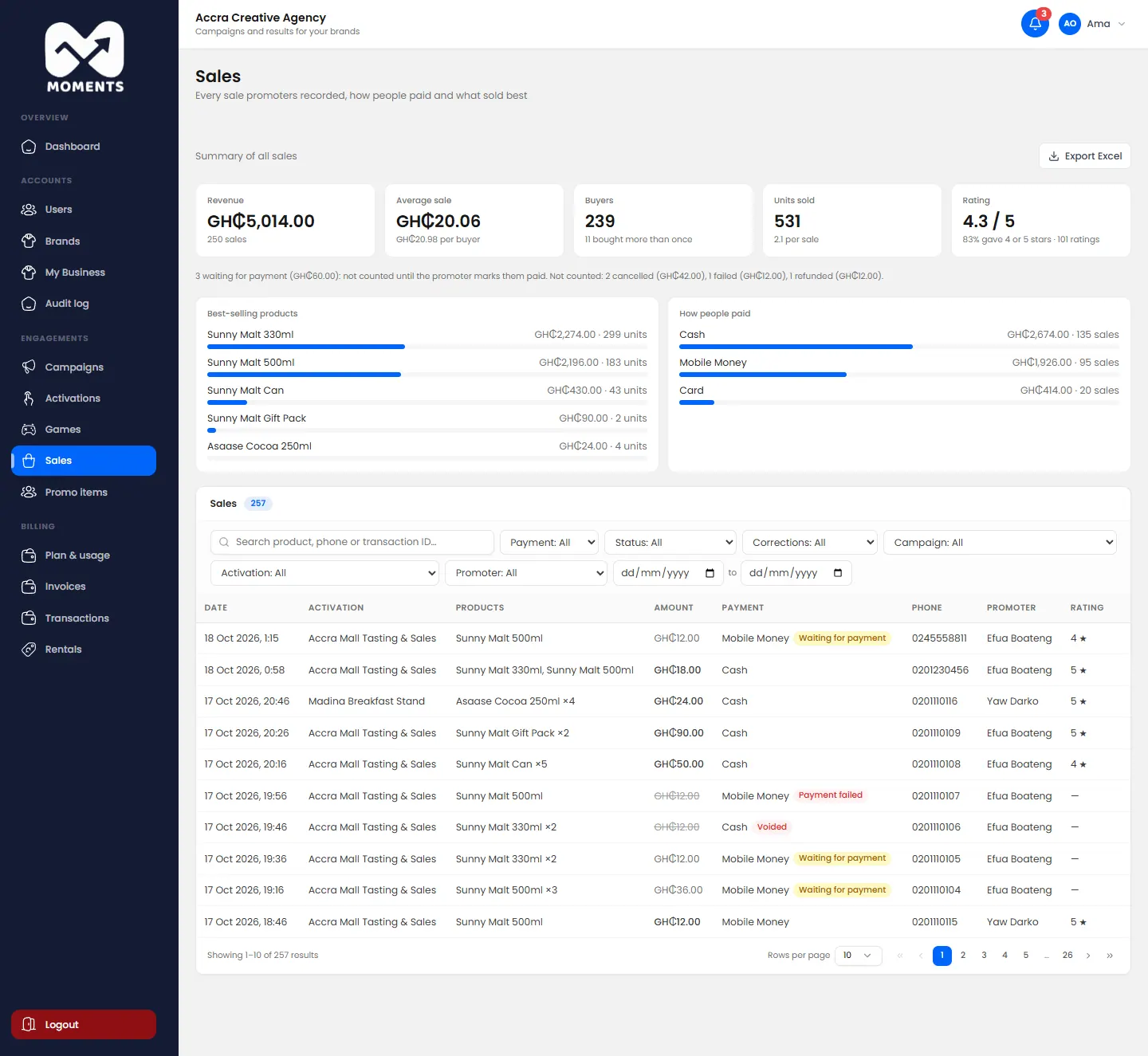This screenshot has width=1148, height=1056.
Task: Click the Moments logo
Action: [x=85, y=57]
